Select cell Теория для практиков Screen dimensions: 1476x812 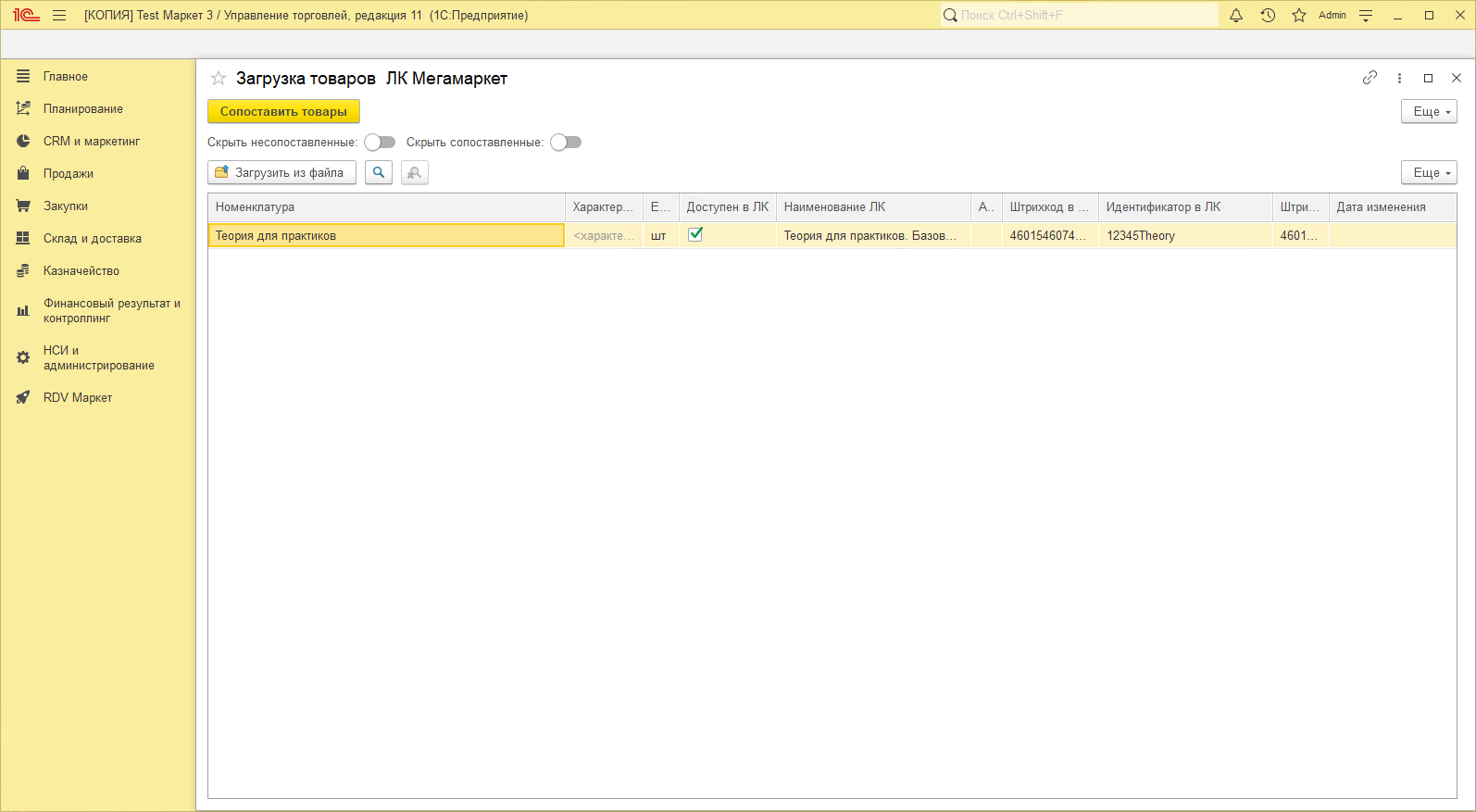click(386, 235)
